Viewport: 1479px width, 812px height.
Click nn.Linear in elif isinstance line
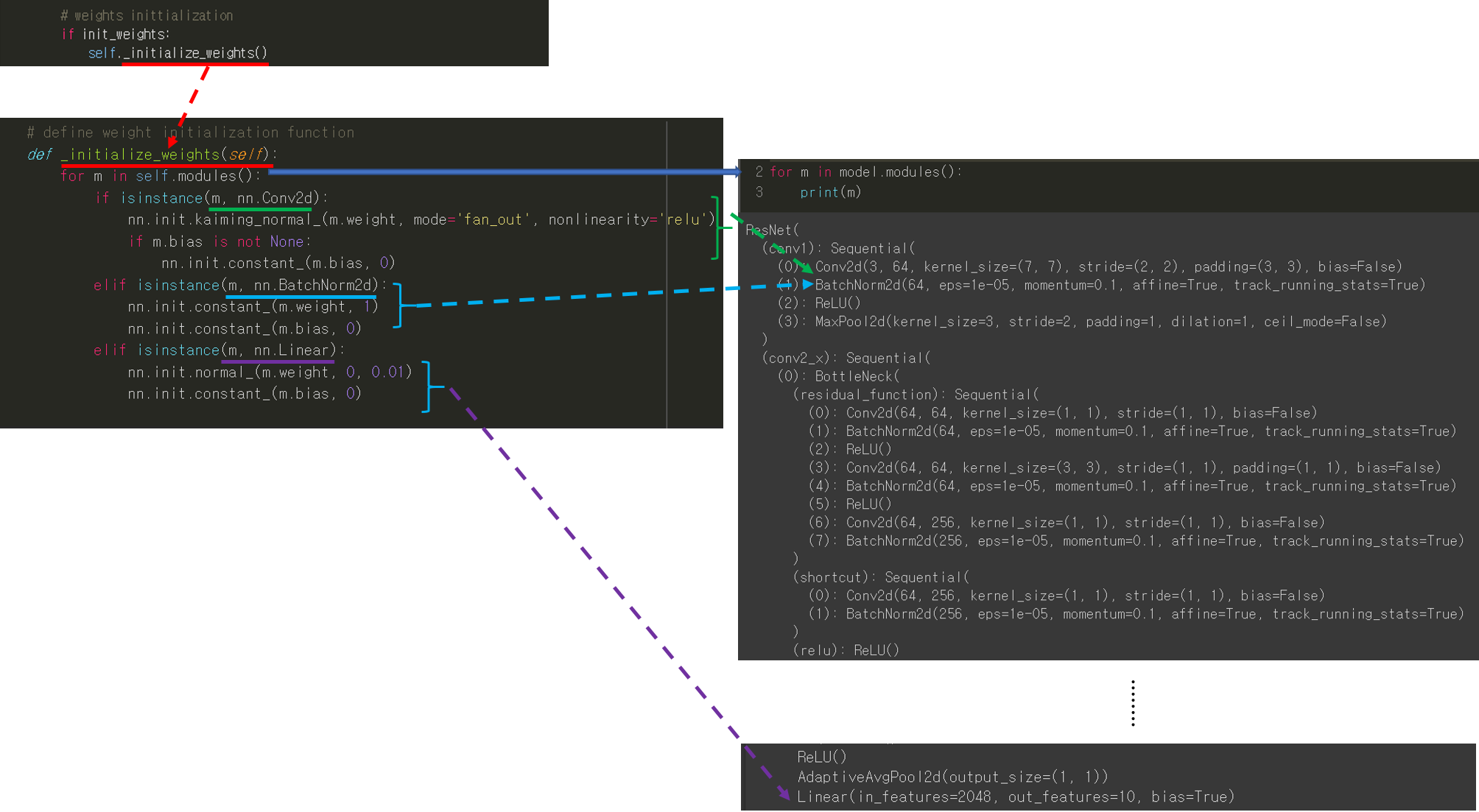coord(293,350)
